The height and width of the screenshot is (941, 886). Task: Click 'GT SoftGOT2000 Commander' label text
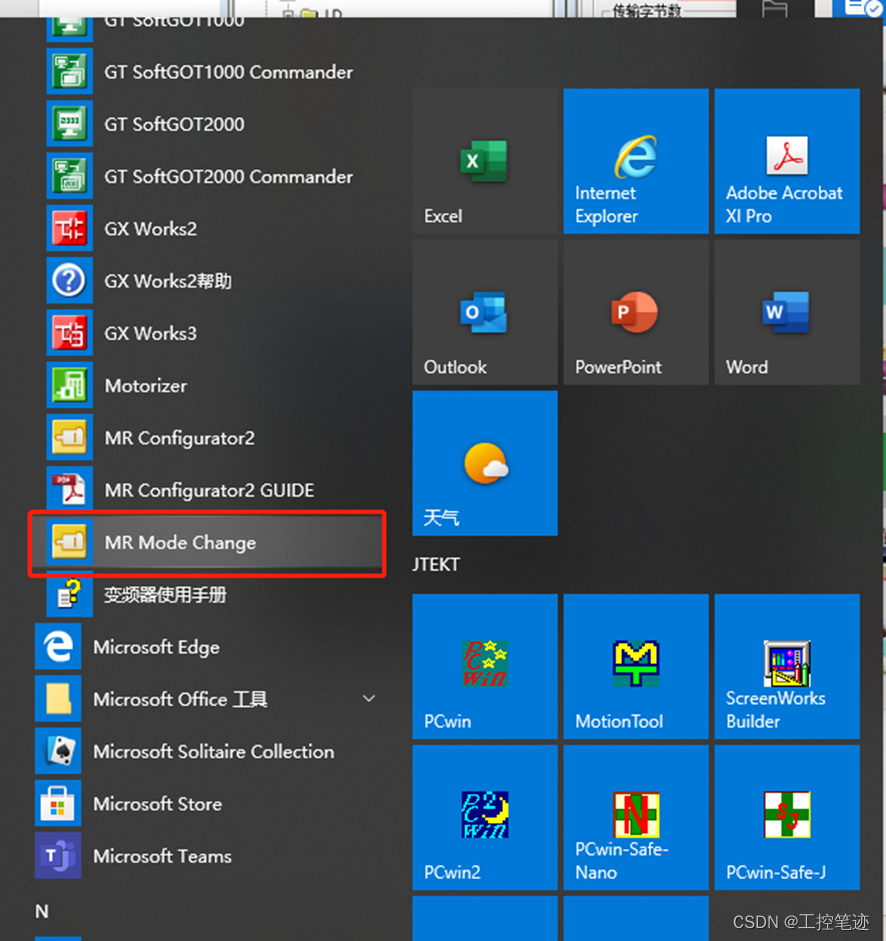(229, 176)
